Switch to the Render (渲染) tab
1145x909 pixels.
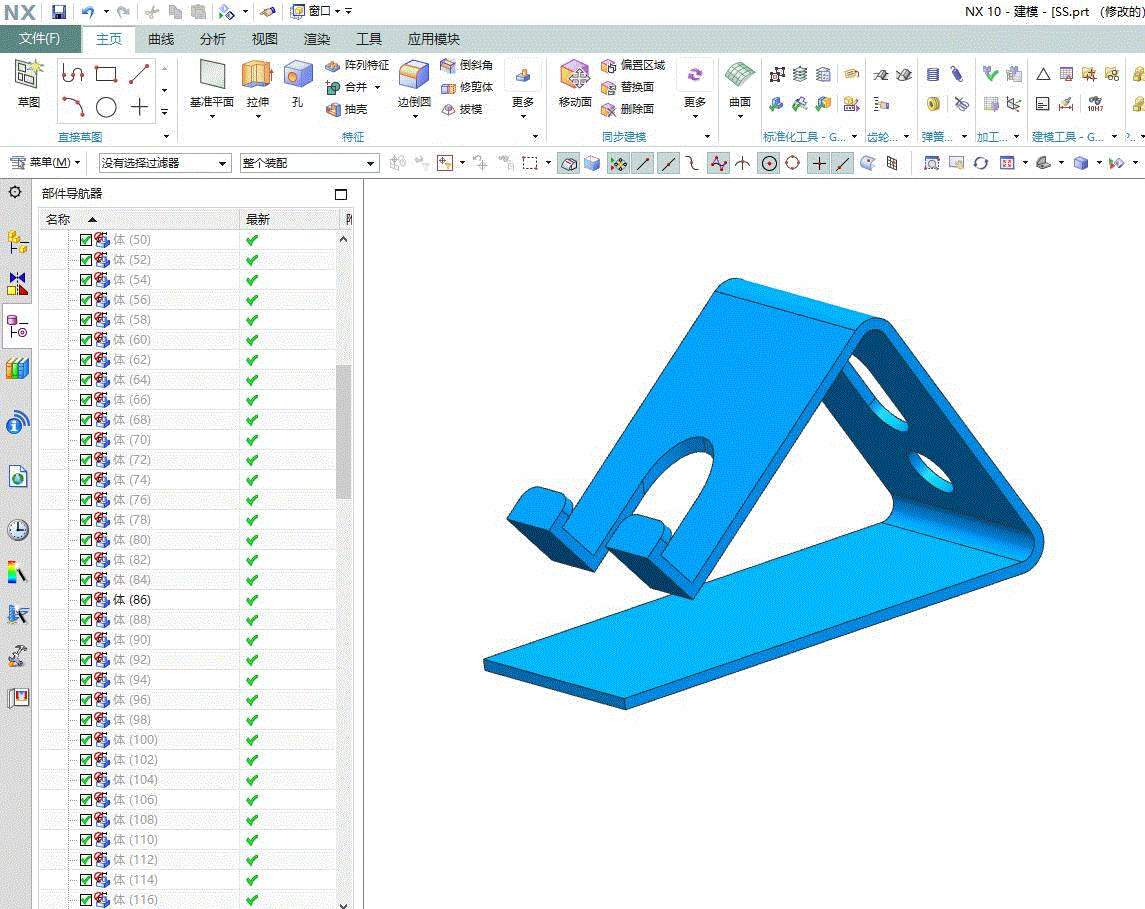(316, 39)
